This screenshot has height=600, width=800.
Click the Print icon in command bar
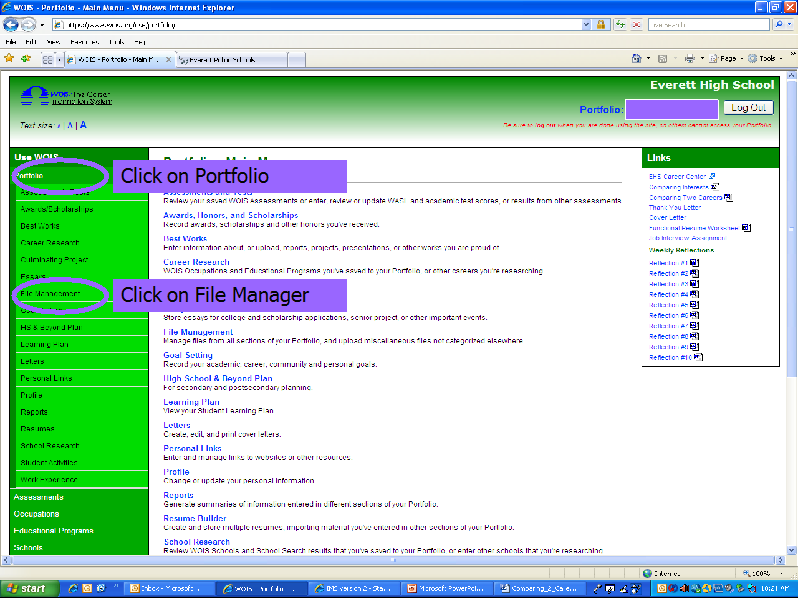tap(690, 59)
